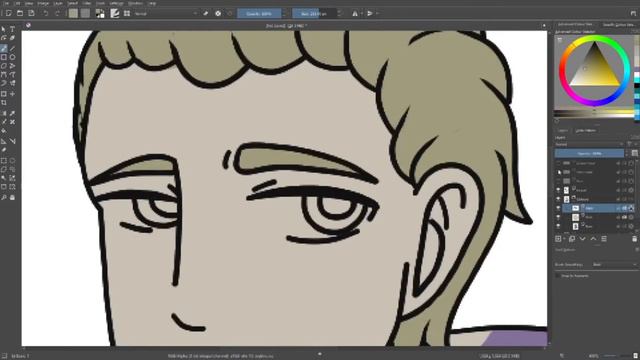Open the layer blend mode dropdown
640x360 pixels.
click(589, 144)
